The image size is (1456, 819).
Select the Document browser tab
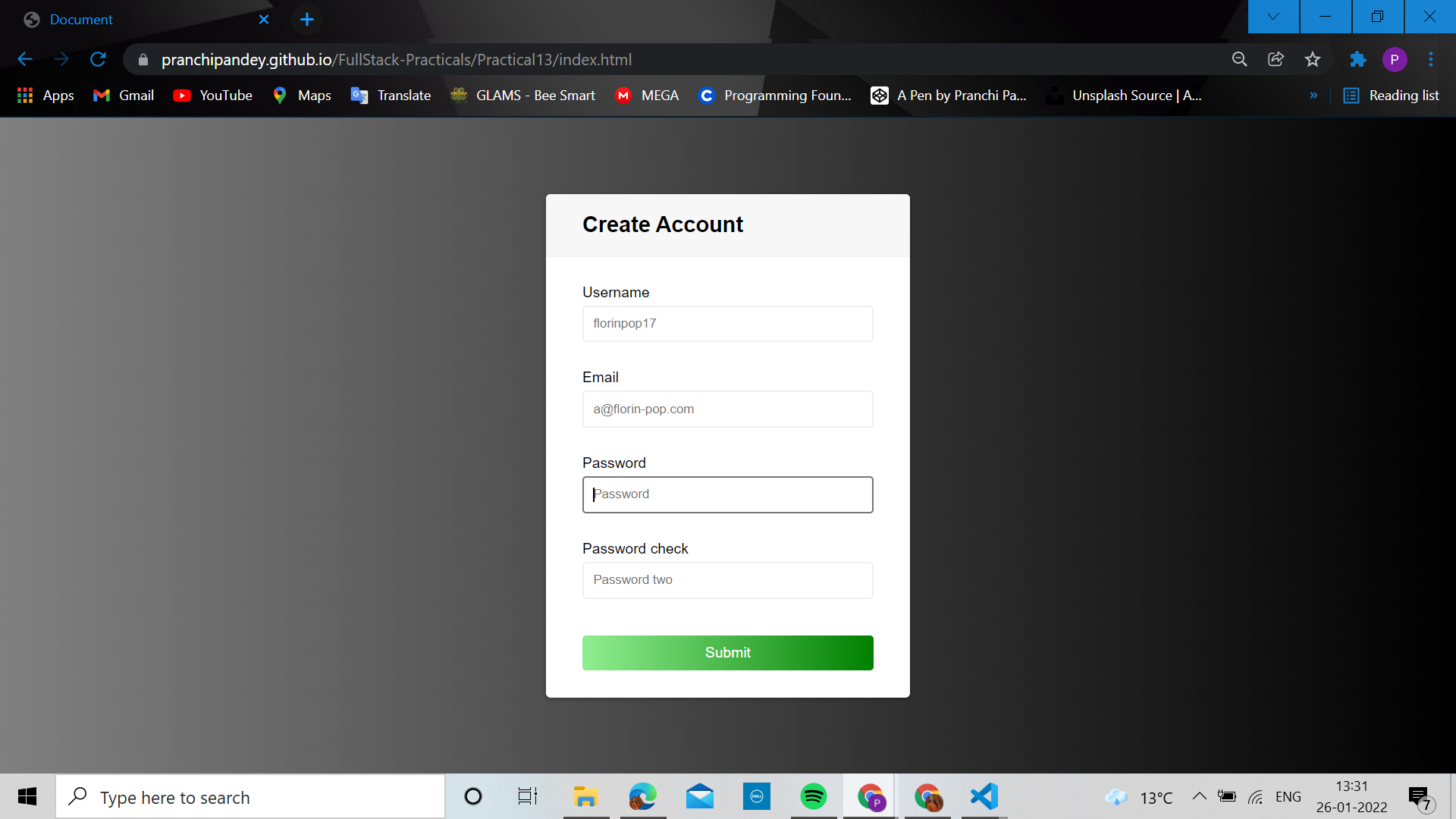pos(81,19)
